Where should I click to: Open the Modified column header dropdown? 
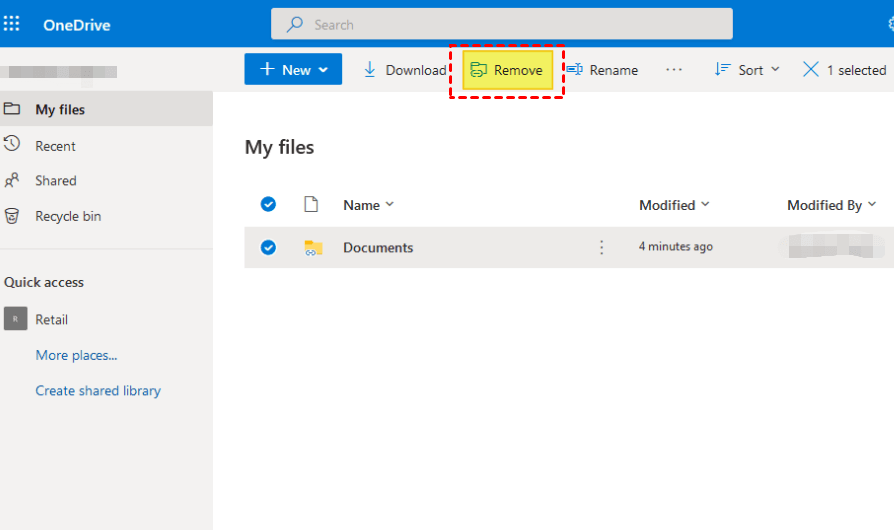point(674,205)
